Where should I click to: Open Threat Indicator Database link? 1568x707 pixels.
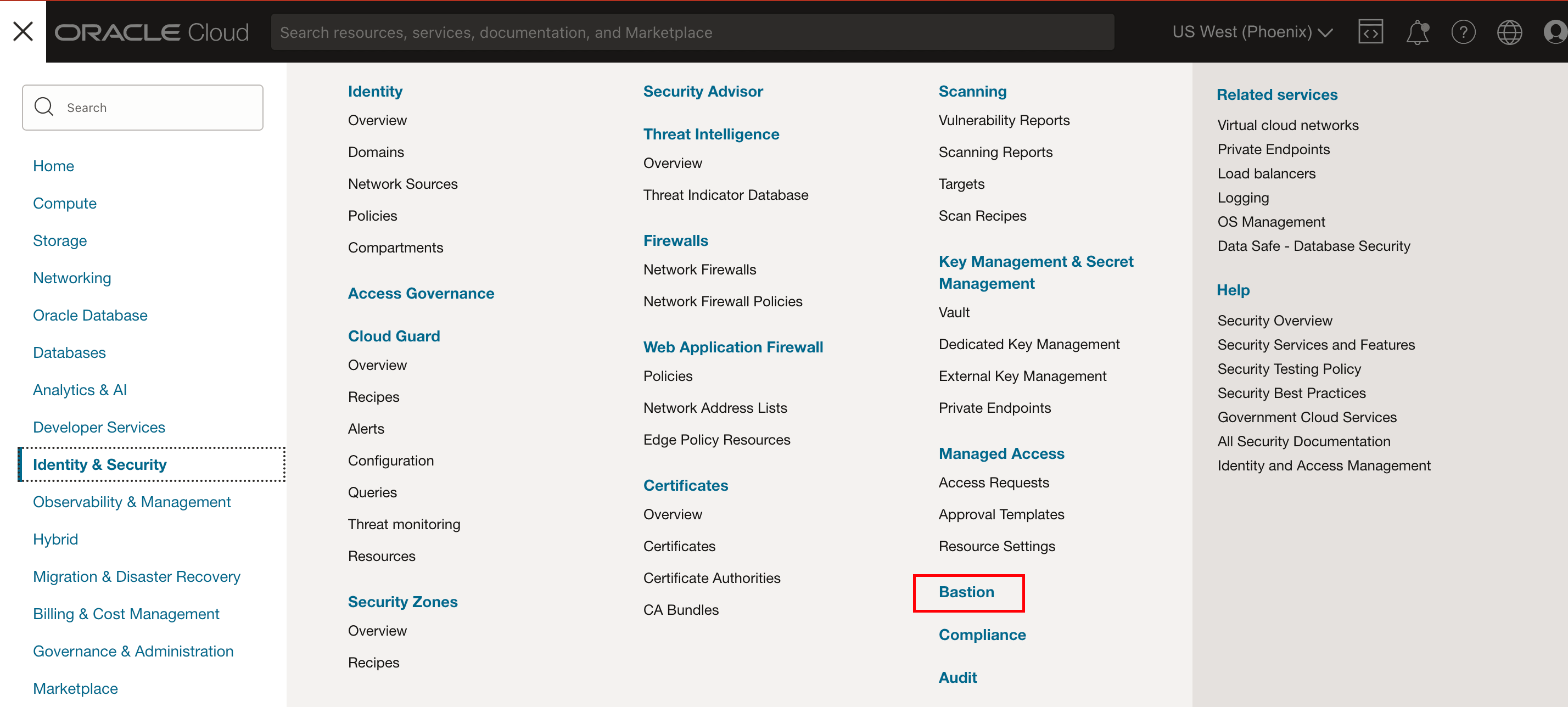coord(726,195)
